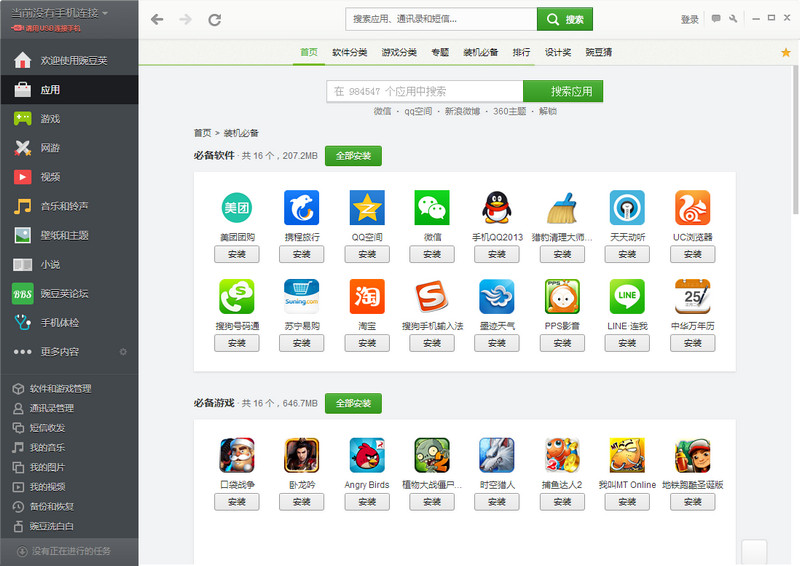This screenshot has width=800, height=566.
Task: Click the LINE 连我 green icon
Action: pyautogui.click(x=627, y=297)
